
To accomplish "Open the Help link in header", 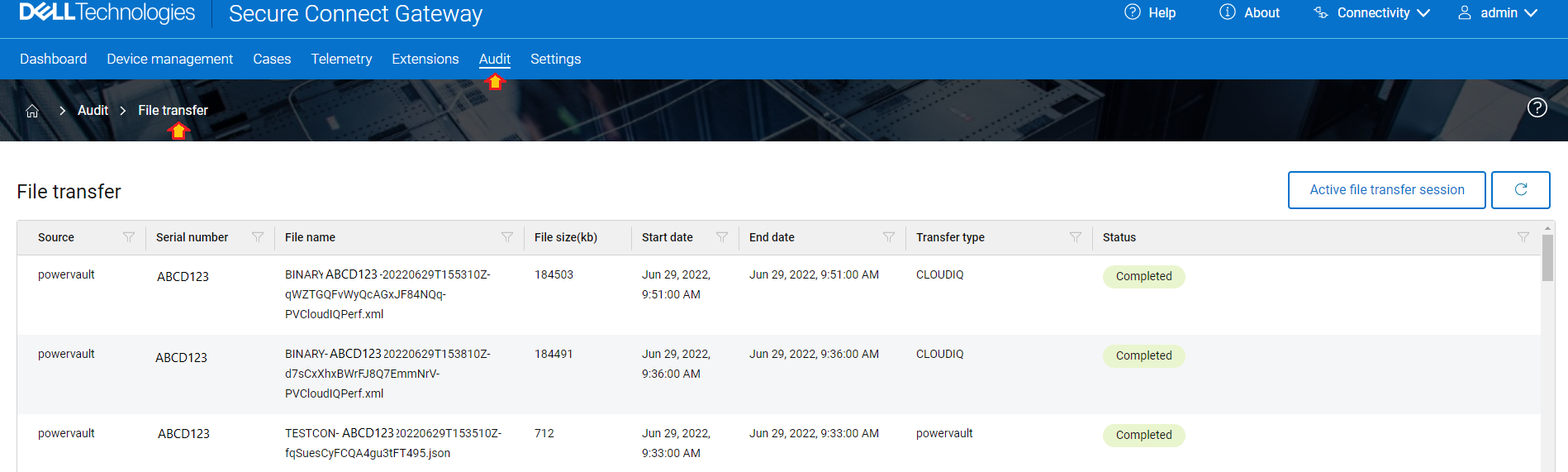I will point(1151,13).
